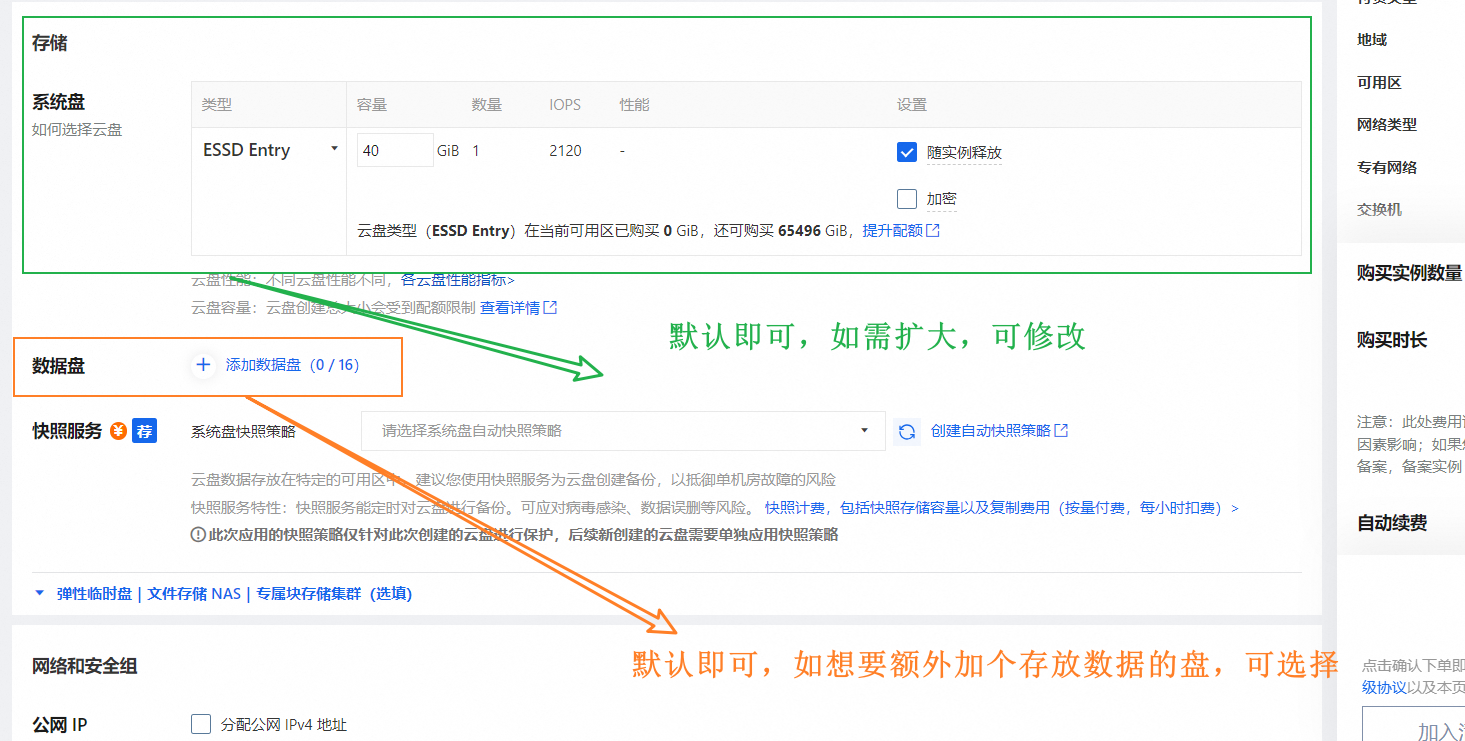This screenshot has width=1465, height=741.
Task: Click the system disk capacity field showing 40
Action: pos(395,150)
